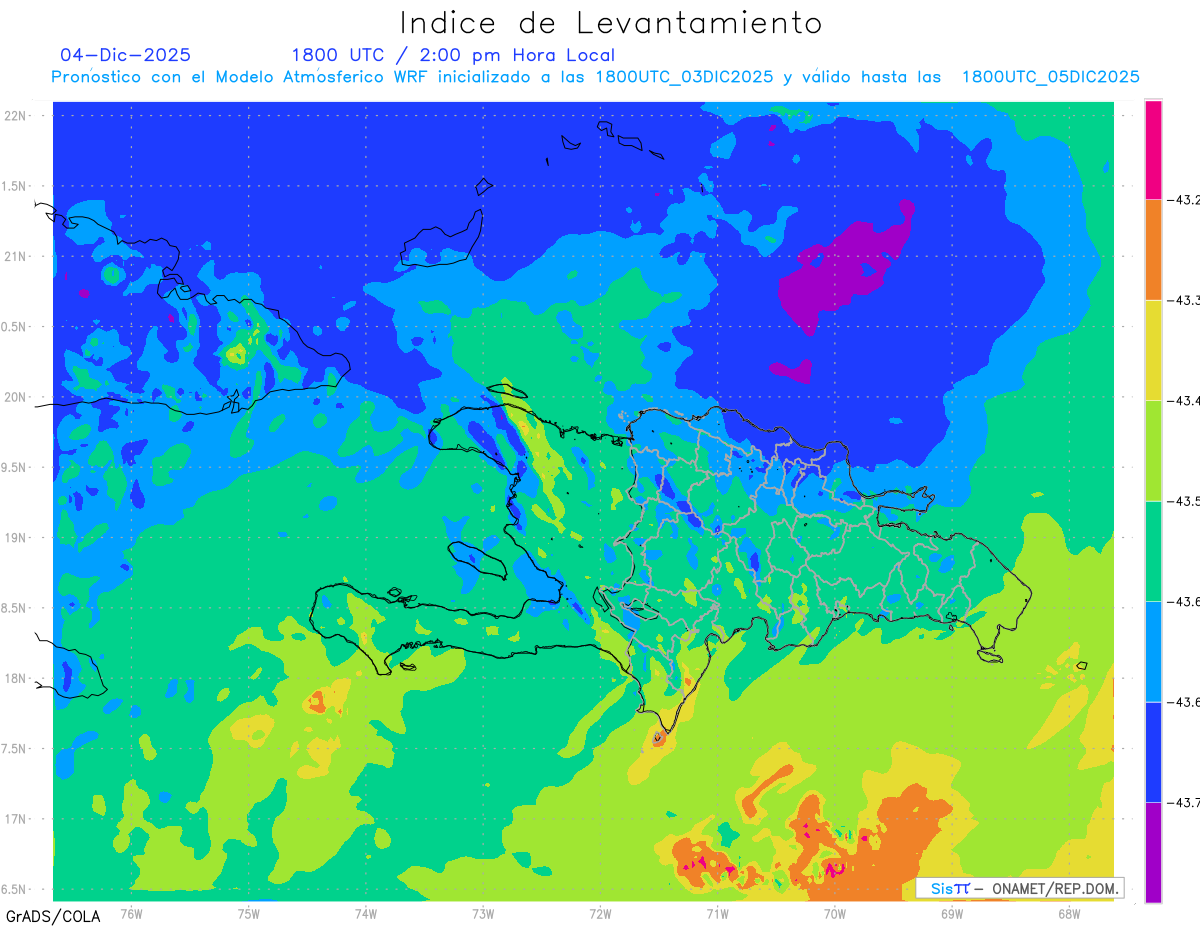Pick the purple swatch in the legend
The width and height of the screenshot is (1200, 927).
coord(1153,852)
